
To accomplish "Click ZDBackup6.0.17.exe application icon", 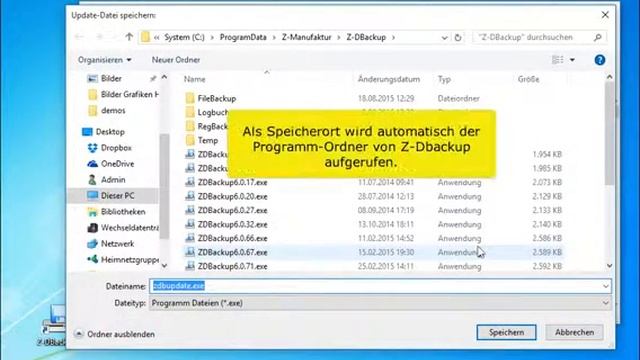I will point(190,182).
